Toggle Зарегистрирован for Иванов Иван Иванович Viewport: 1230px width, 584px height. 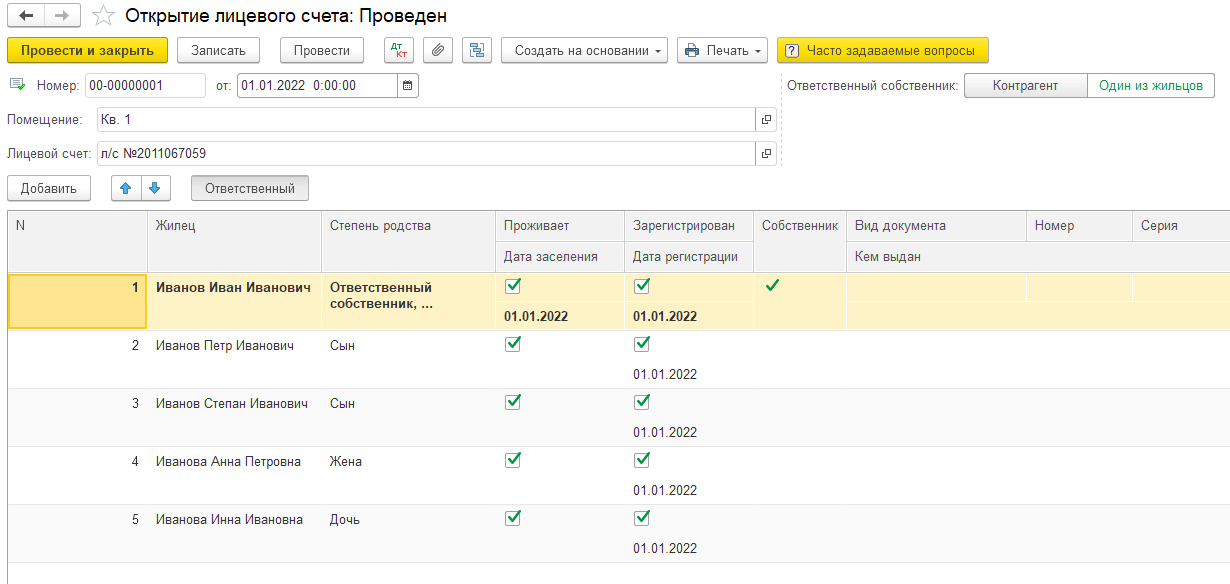[x=642, y=286]
